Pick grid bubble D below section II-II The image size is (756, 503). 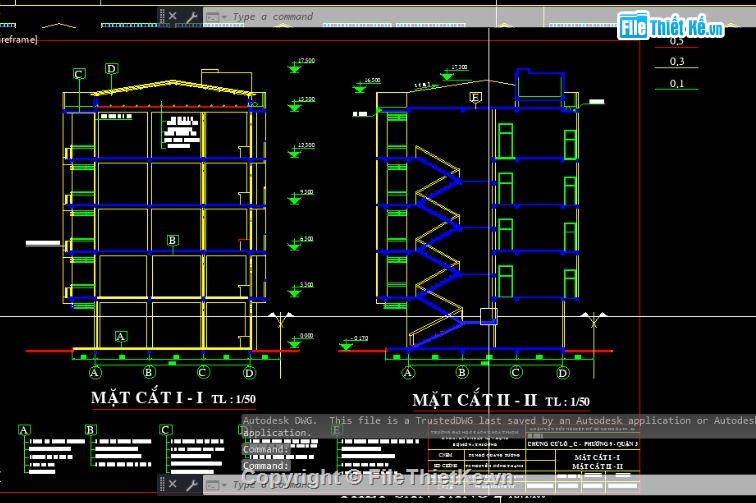coord(562,373)
